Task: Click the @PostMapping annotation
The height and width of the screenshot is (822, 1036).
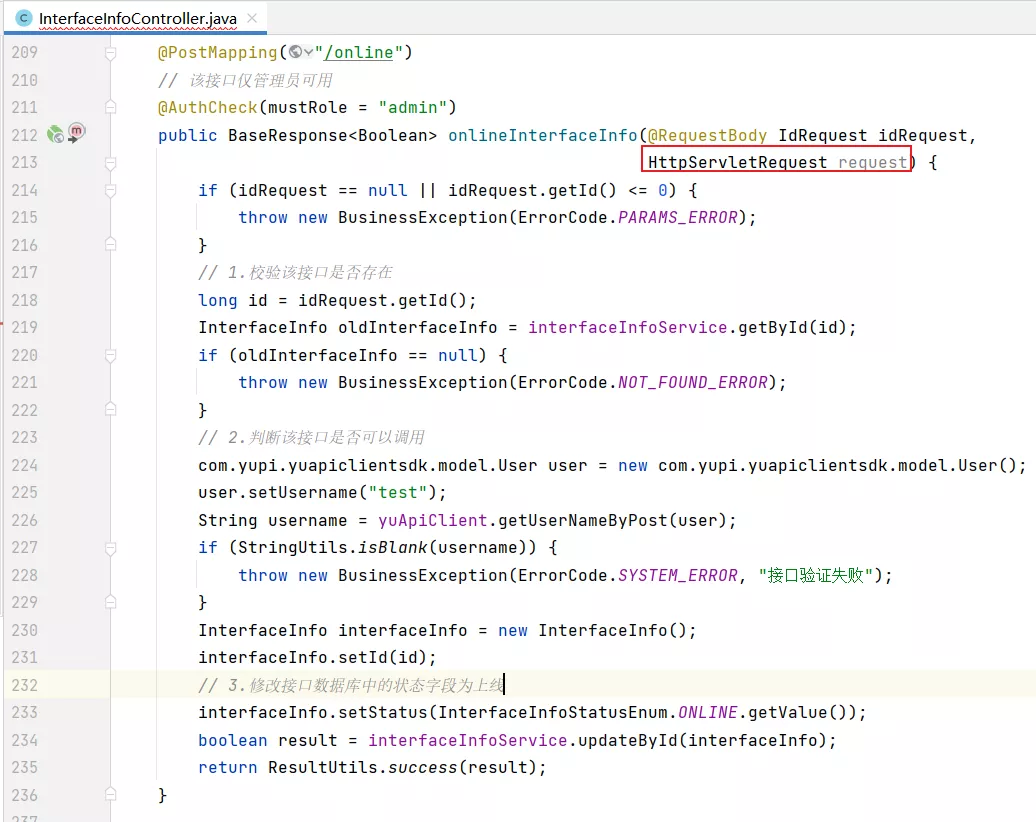Action: pyautogui.click(x=217, y=52)
